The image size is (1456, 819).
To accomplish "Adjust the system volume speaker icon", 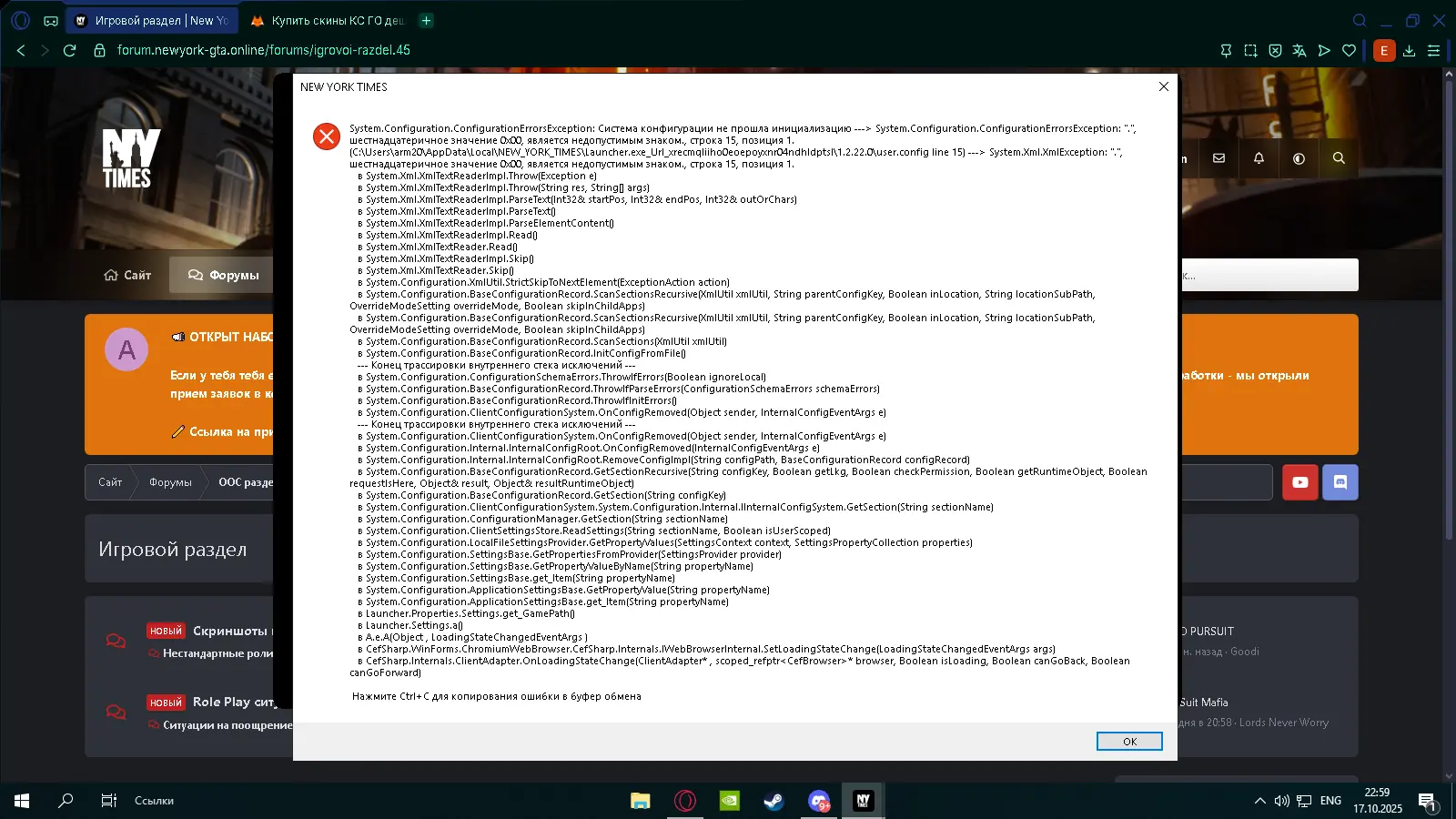I will 1281,801.
